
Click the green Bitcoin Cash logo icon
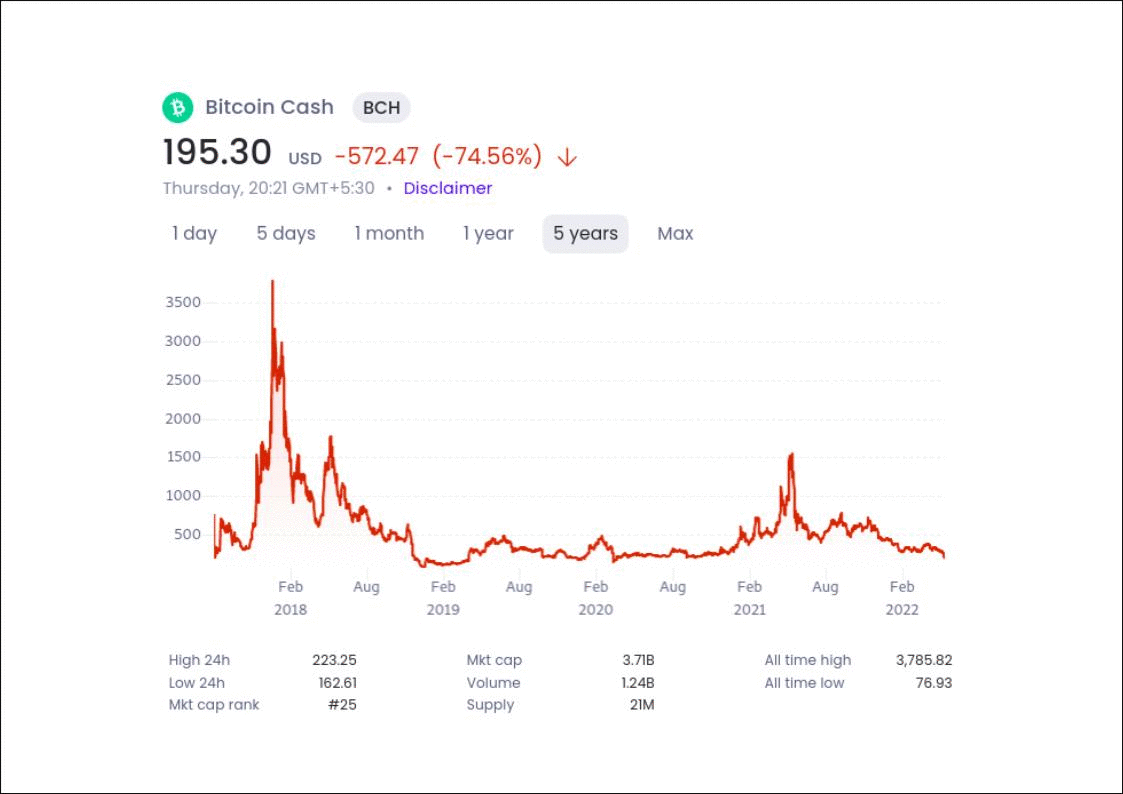point(178,107)
